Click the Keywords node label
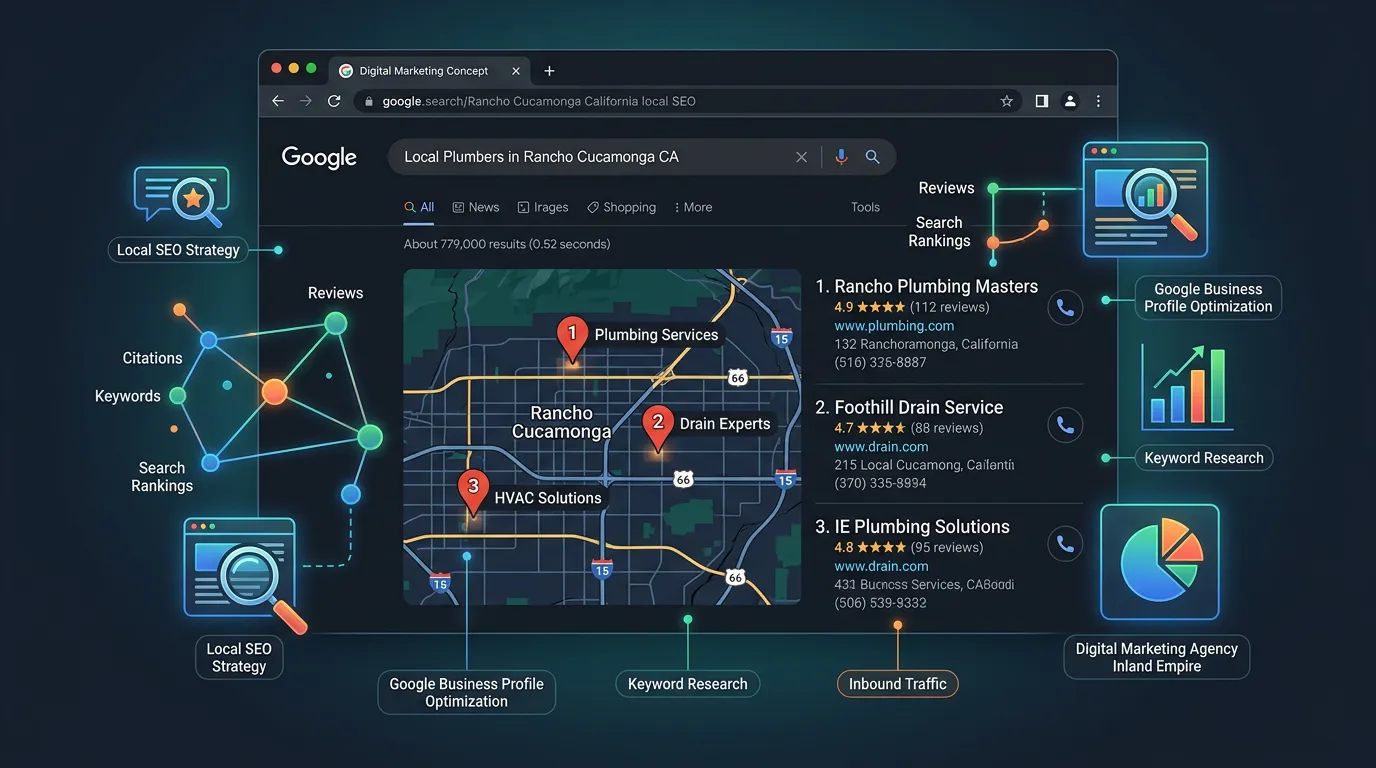The image size is (1376, 768). 127,396
